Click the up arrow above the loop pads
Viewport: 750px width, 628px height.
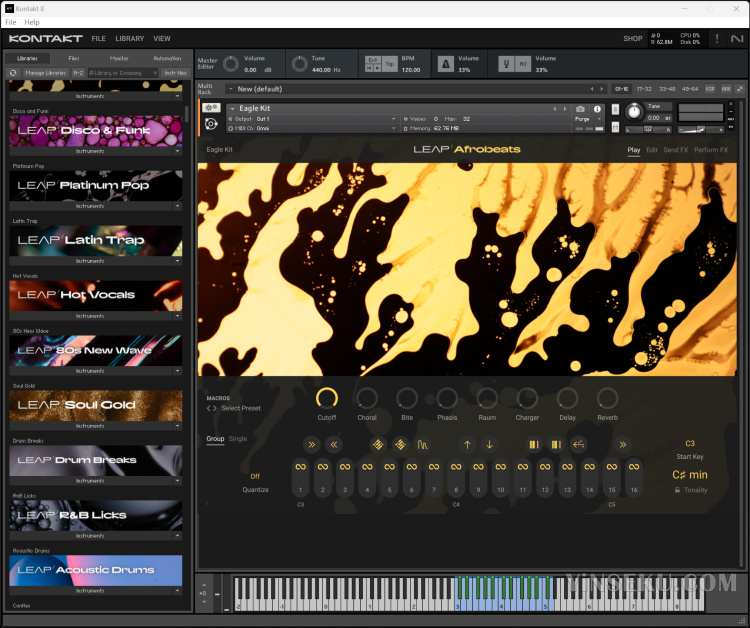click(x=467, y=444)
